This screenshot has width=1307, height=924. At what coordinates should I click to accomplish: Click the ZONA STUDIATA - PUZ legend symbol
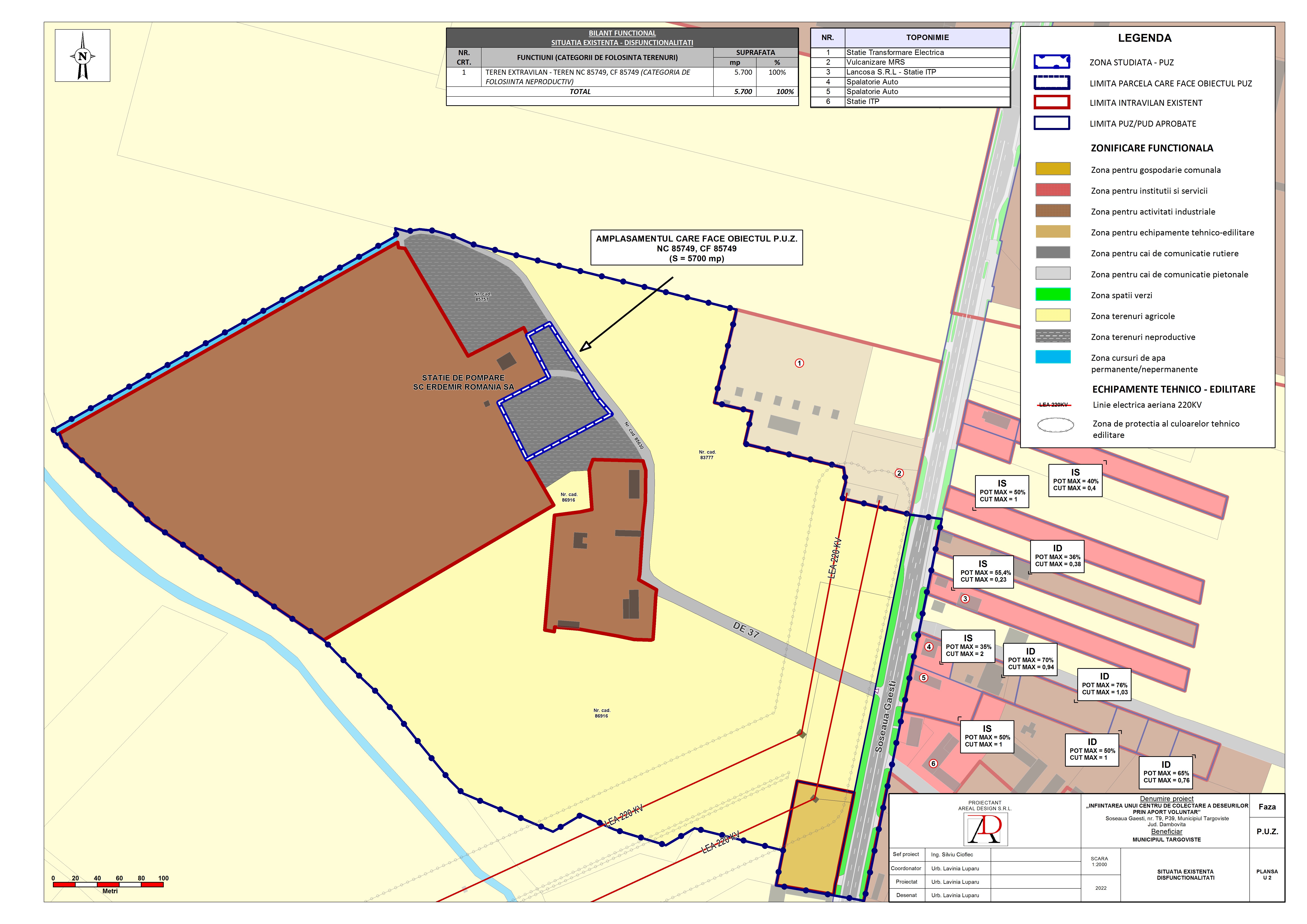[x=1052, y=61]
